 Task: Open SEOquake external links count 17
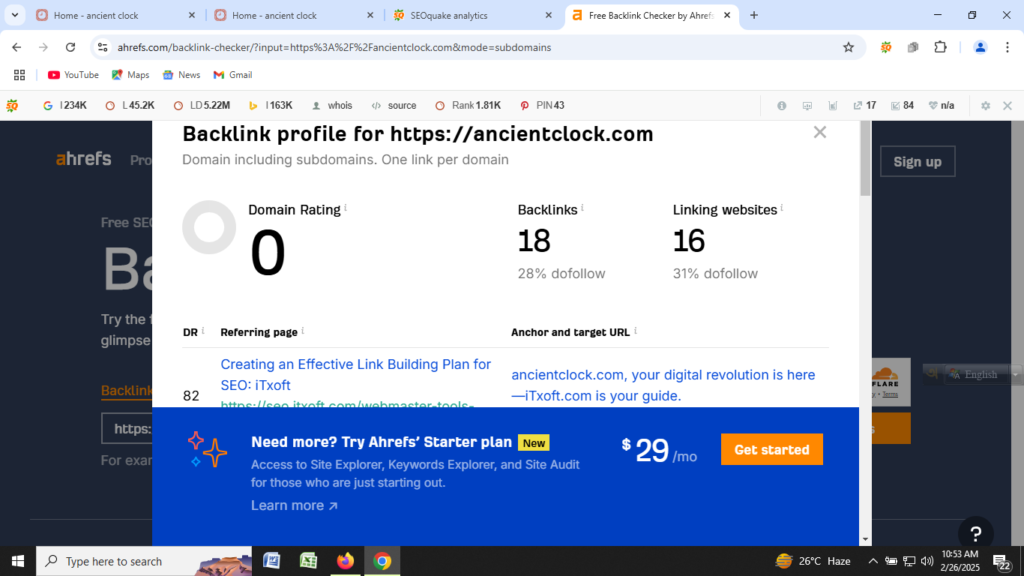862,105
